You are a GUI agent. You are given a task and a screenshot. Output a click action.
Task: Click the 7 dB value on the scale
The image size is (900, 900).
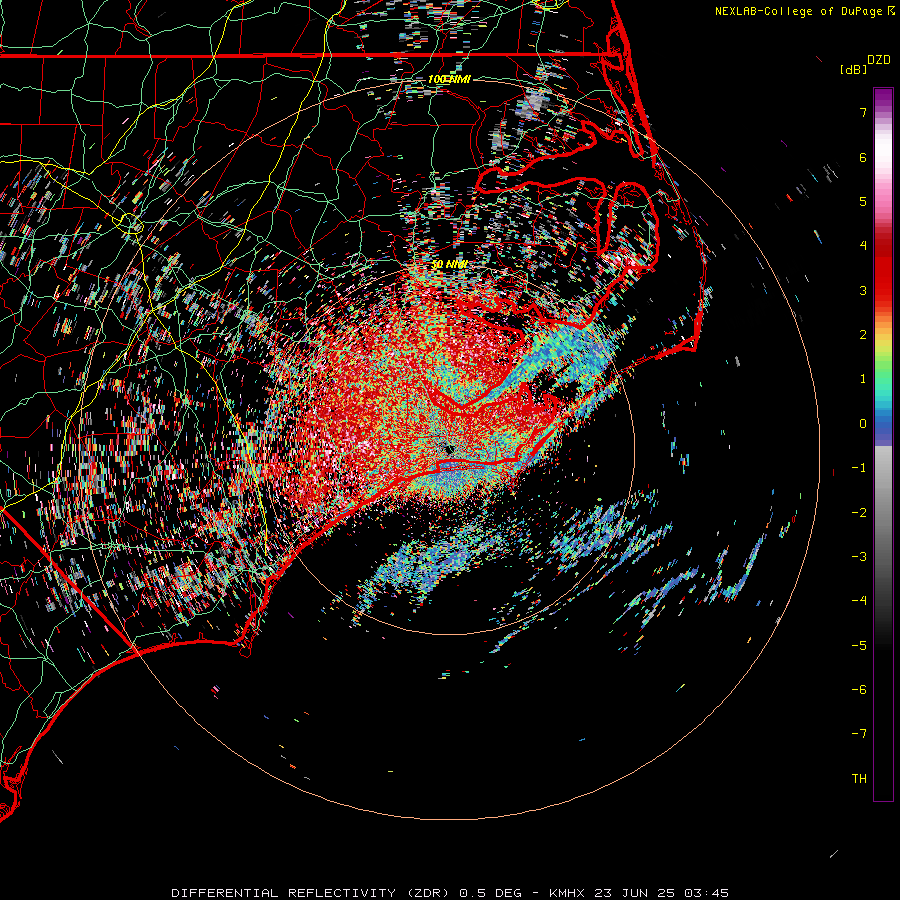863,112
